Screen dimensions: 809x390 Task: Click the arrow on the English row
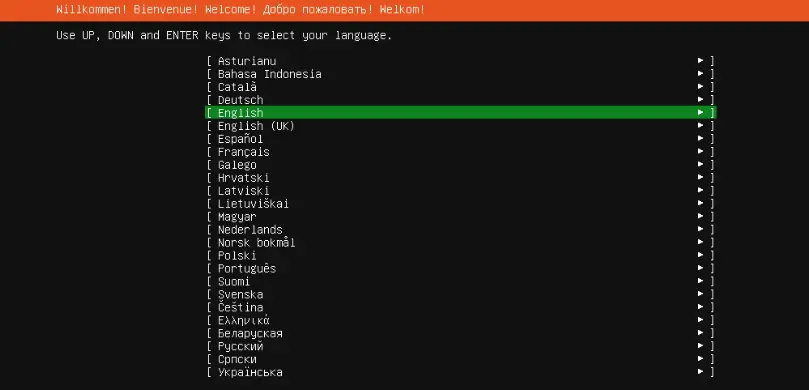[x=700, y=112]
